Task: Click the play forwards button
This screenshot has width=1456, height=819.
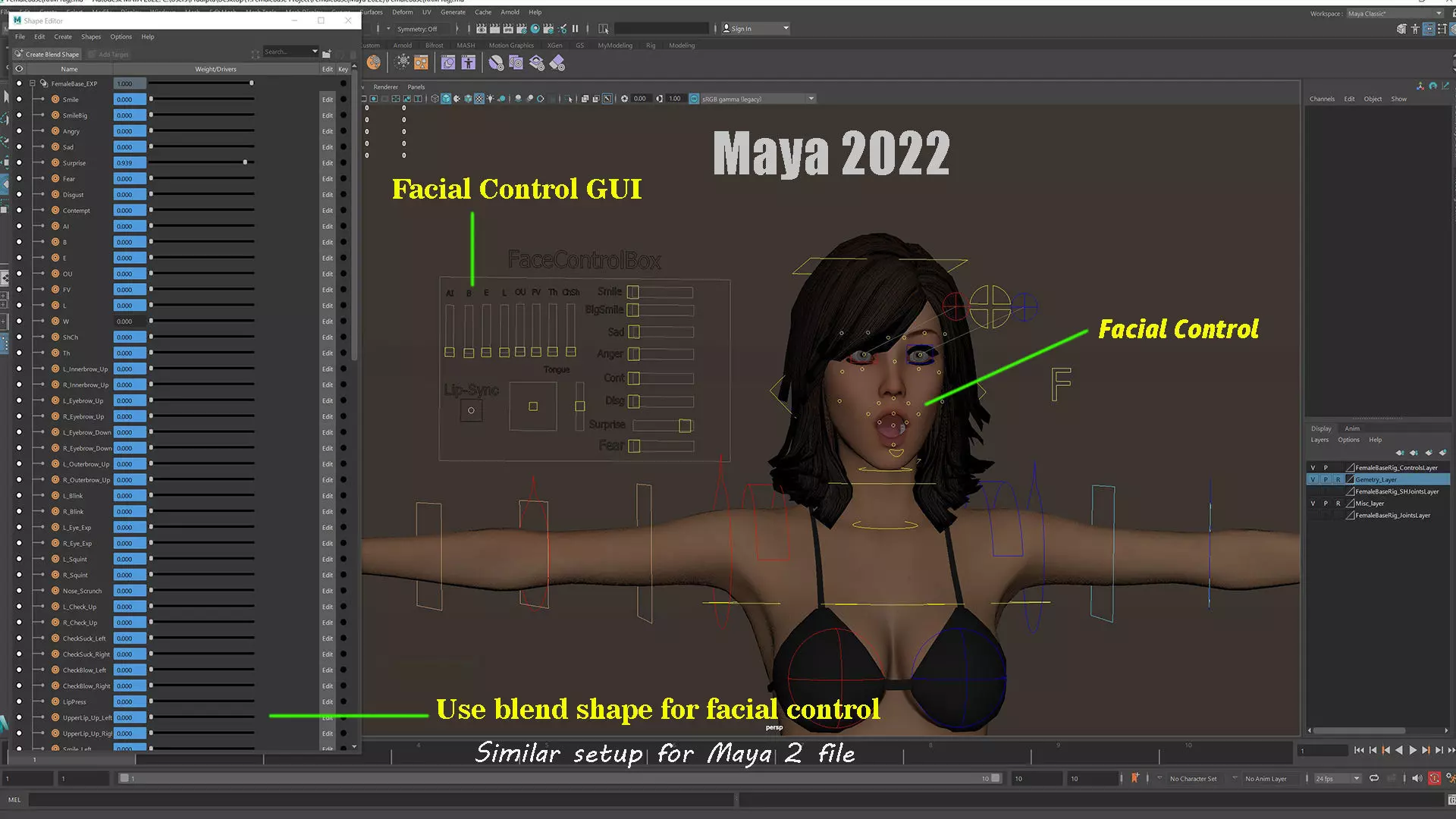Action: [x=1412, y=750]
